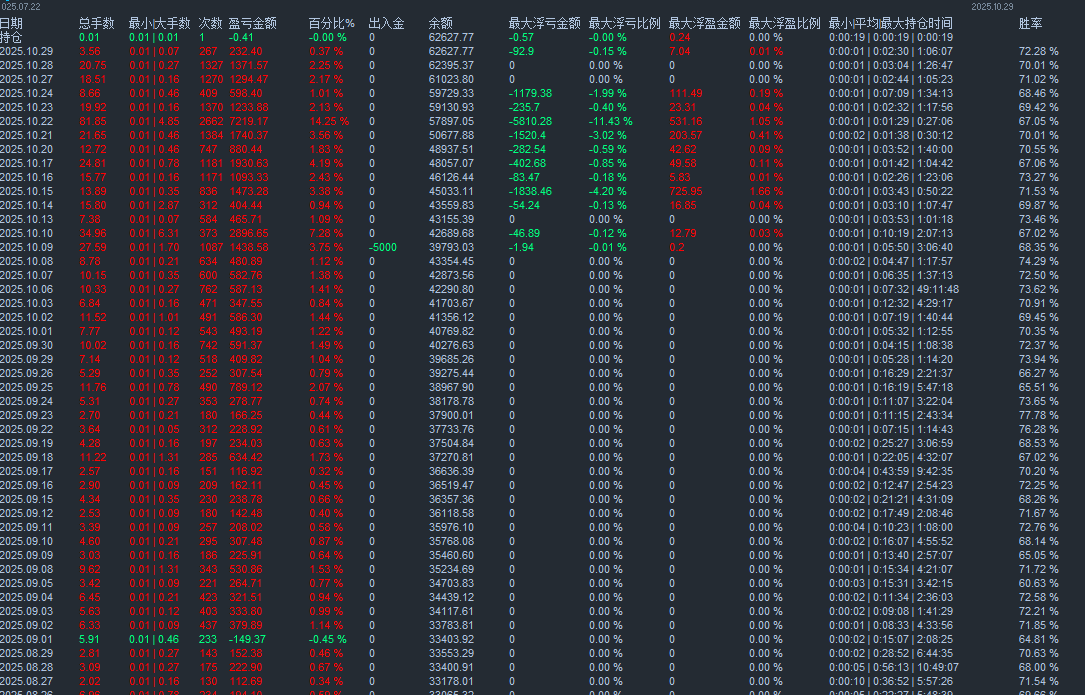Click win rate 60.63 %

1039,583
